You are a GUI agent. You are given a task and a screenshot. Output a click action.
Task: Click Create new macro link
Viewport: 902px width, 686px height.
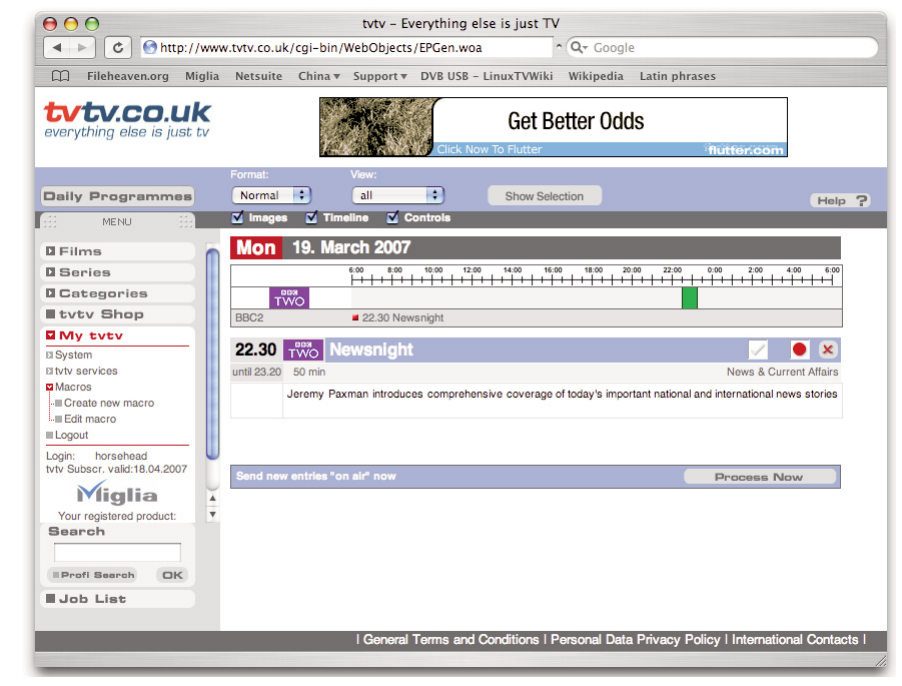click(109, 403)
